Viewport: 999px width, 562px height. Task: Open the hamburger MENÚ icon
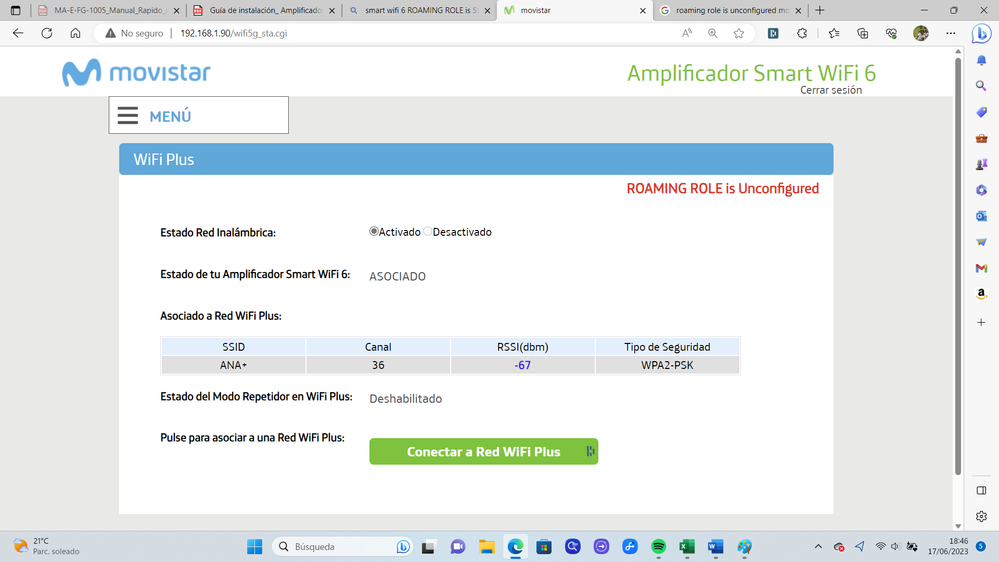[128, 116]
